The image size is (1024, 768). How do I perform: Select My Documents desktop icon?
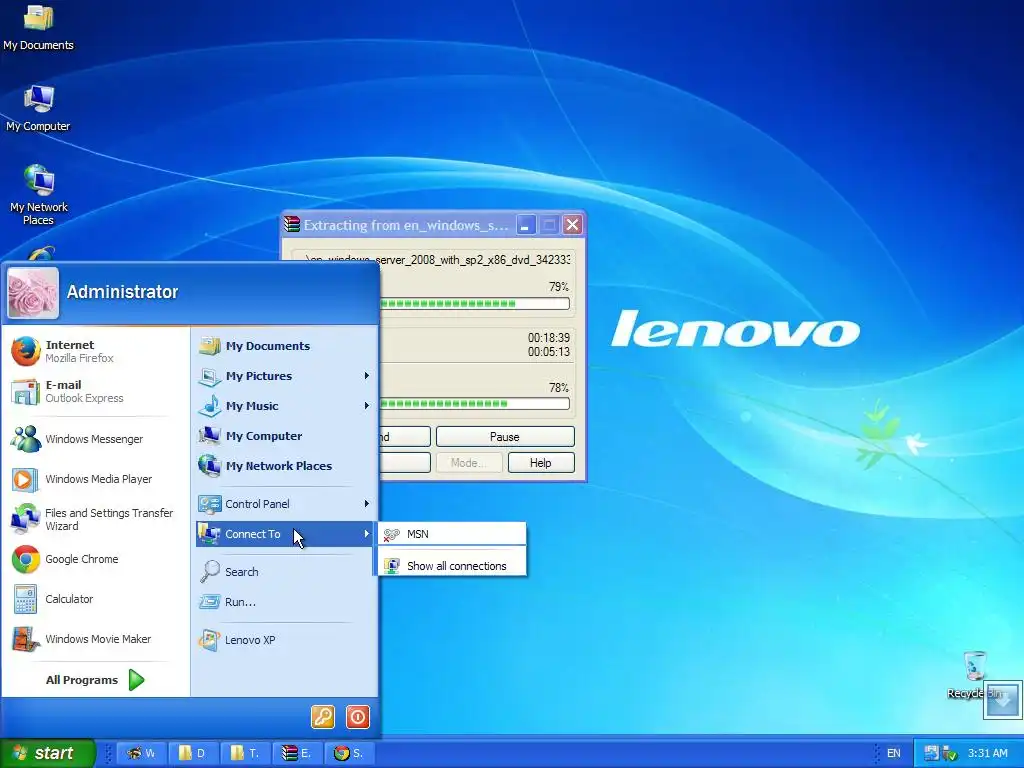pos(39,27)
